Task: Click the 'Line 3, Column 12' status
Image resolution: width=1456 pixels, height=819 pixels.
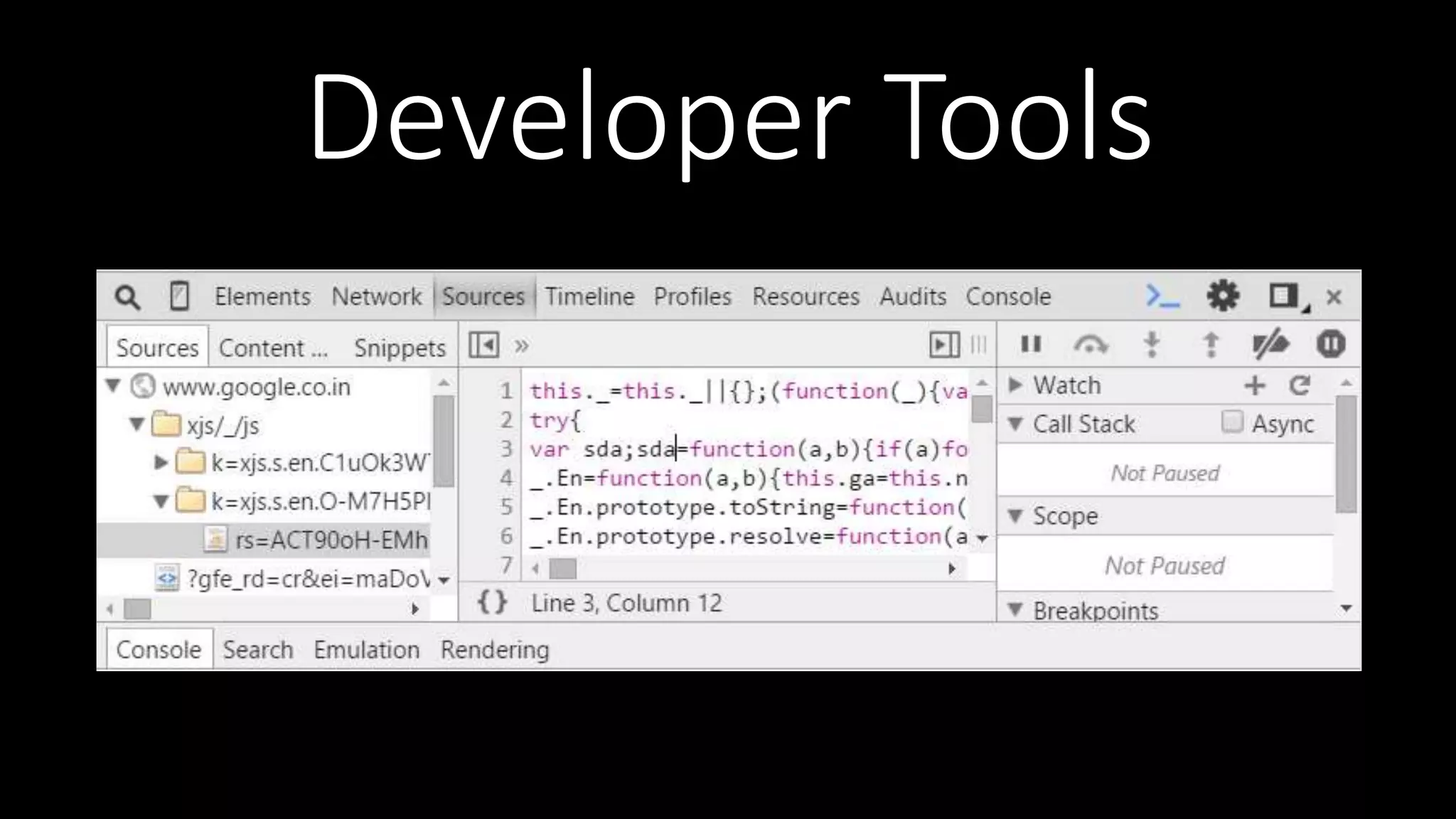Action: 626,603
